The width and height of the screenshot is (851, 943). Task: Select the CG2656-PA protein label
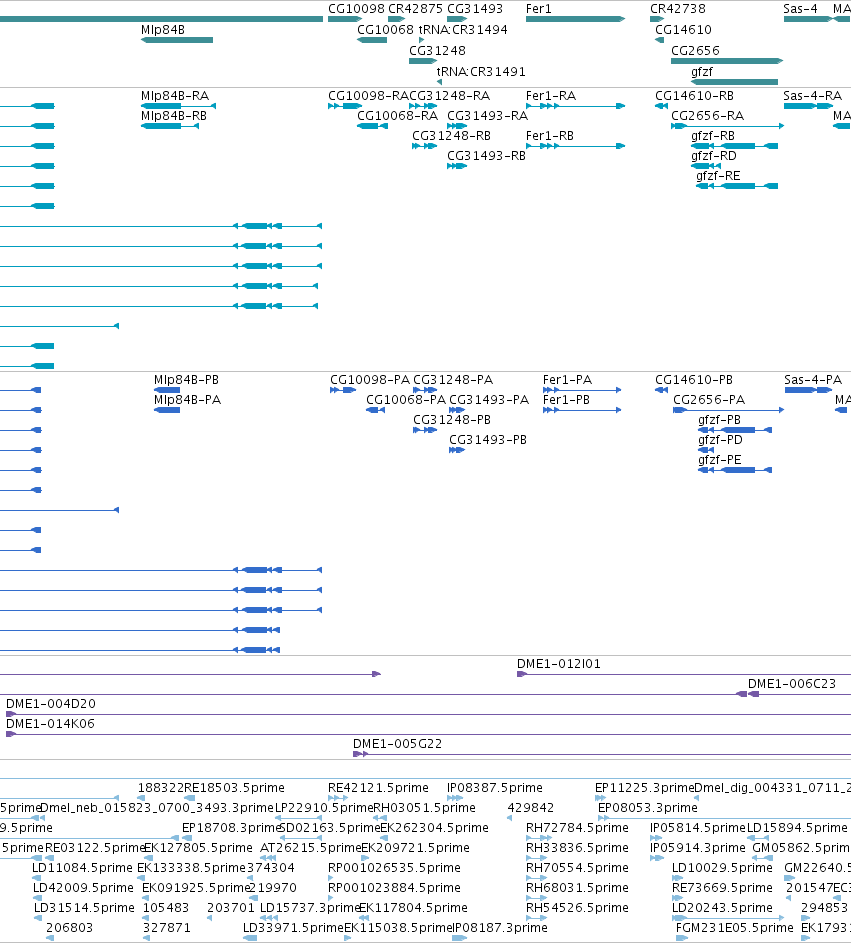(x=709, y=400)
